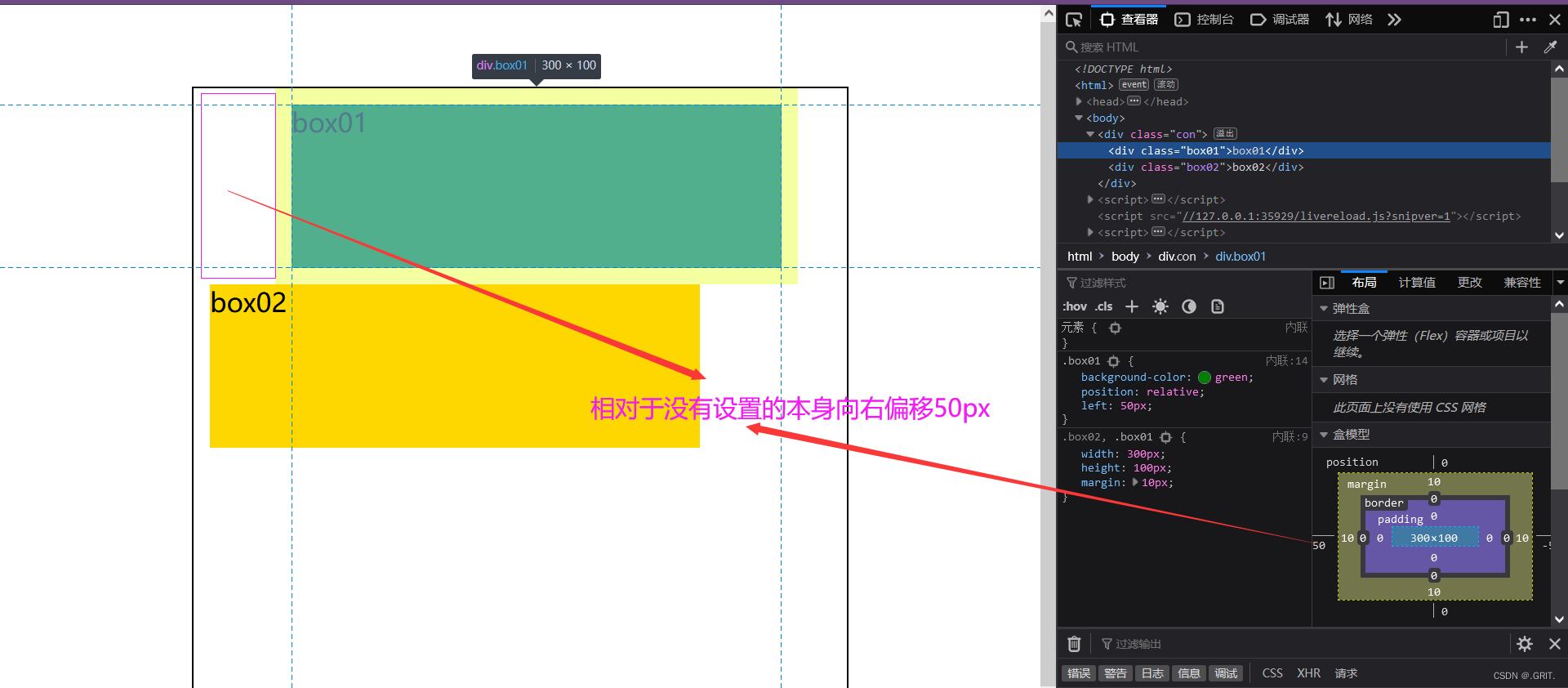The height and width of the screenshot is (688, 1568).
Task: Expand the last script node
Action: coord(1090,232)
